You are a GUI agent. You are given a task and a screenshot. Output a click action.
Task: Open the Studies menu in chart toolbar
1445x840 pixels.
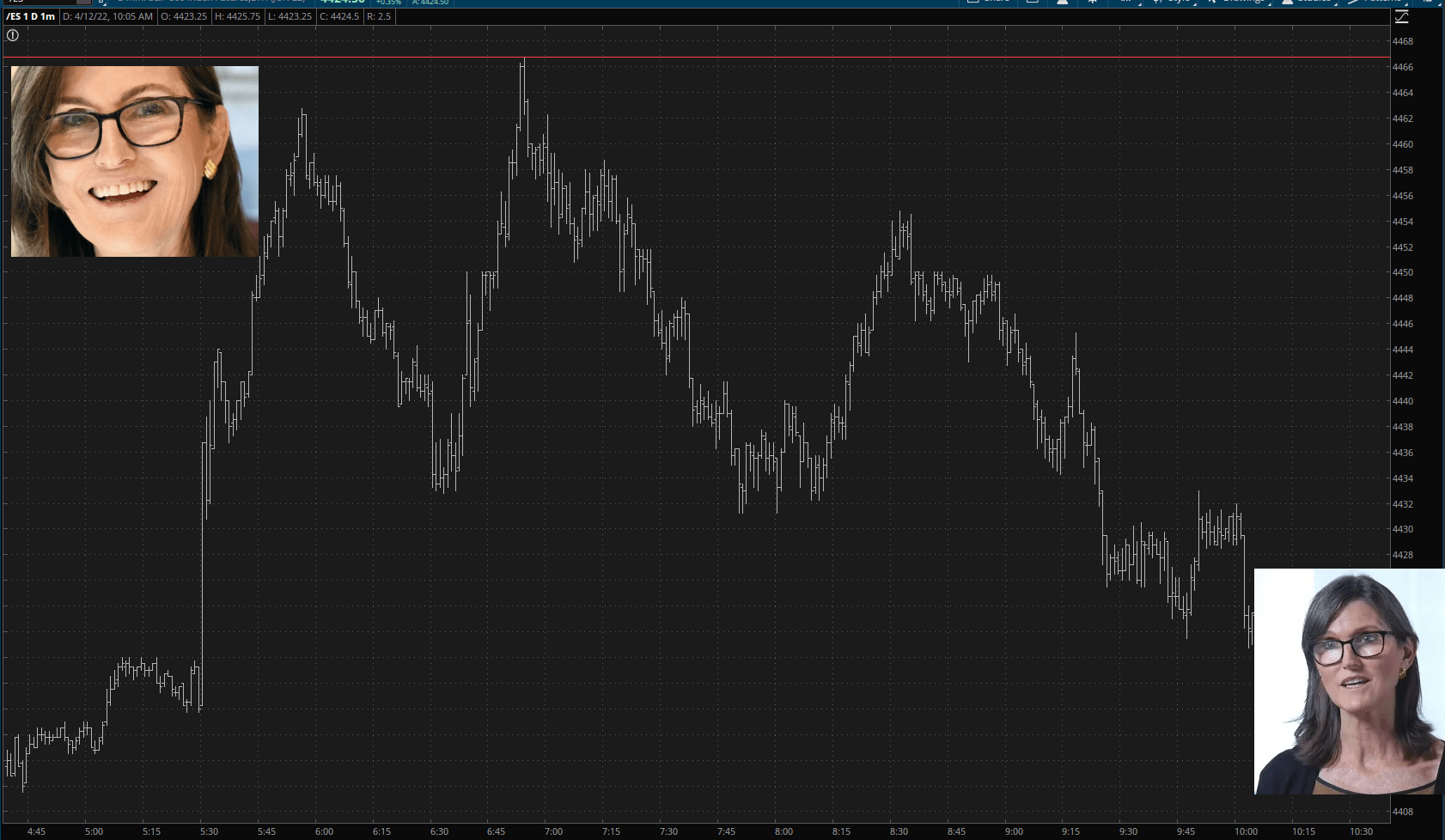pos(1308,2)
